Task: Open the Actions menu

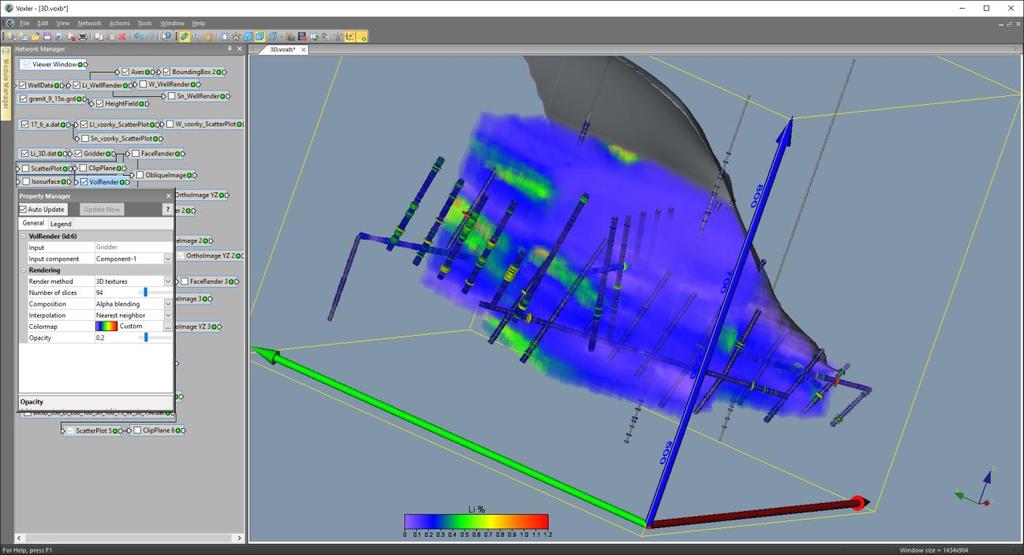Action: click(x=120, y=23)
